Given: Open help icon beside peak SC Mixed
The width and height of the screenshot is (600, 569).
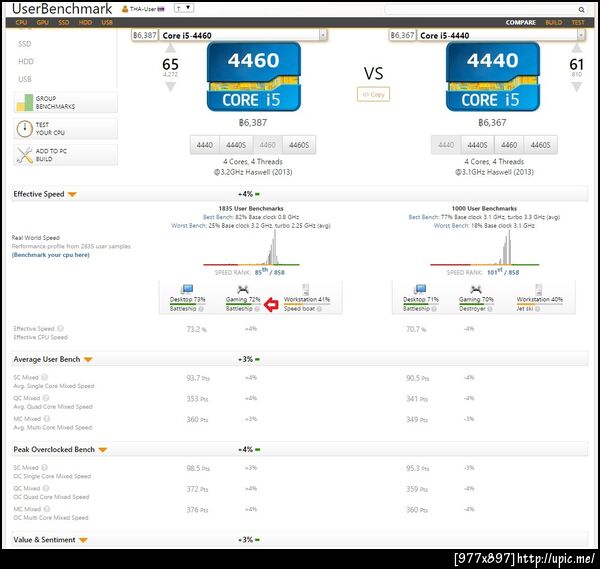Looking at the screenshot, I should [x=45, y=468].
